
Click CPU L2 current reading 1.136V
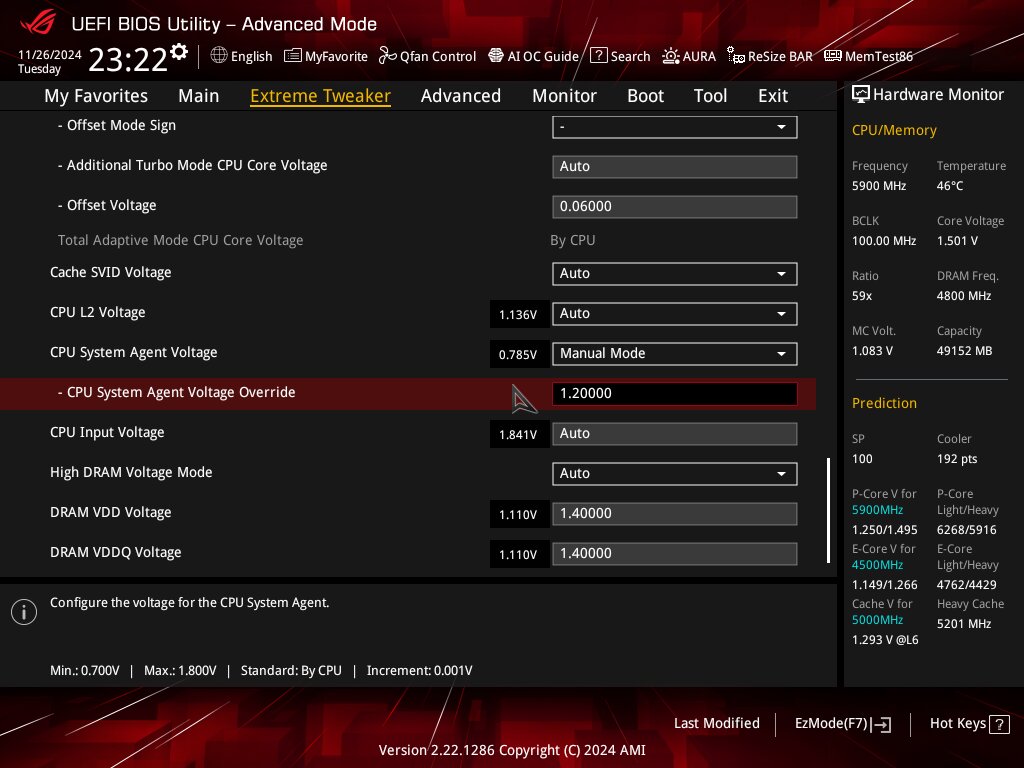(518, 314)
